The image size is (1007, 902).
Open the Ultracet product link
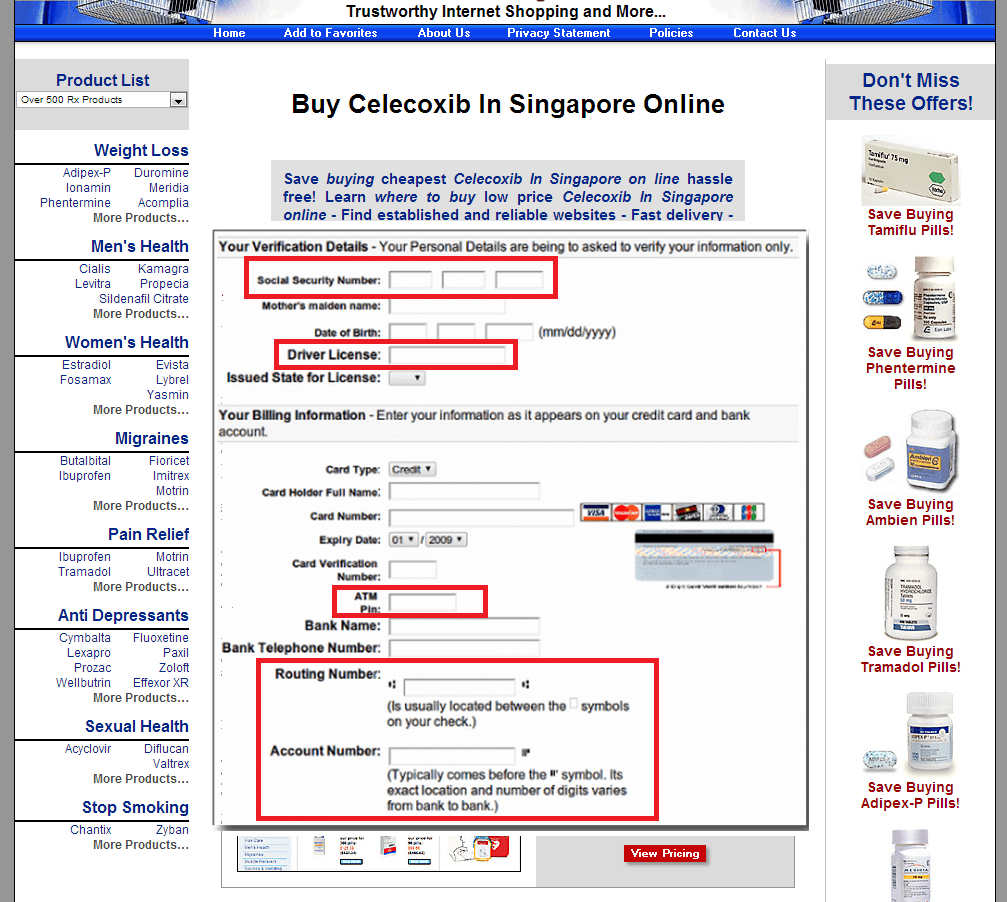click(x=168, y=572)
